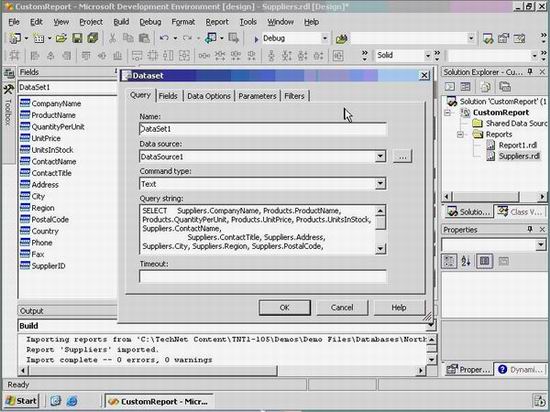Open the Tools menu
The height and width of the screenshot is (412, 550).
pyautogui.click(x=248, y=22)
